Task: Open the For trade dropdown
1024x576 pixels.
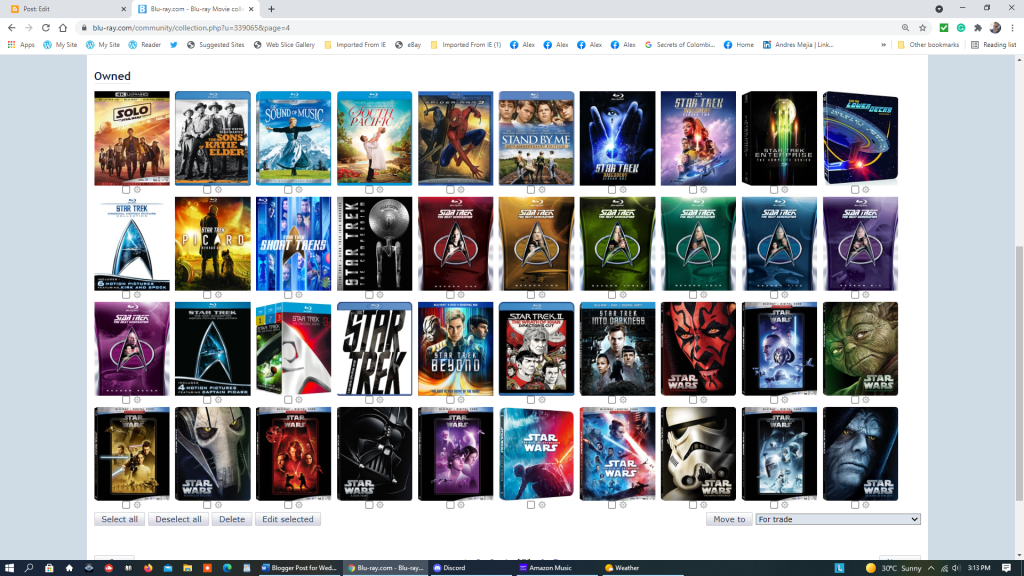Action: [x=837, y=519]
